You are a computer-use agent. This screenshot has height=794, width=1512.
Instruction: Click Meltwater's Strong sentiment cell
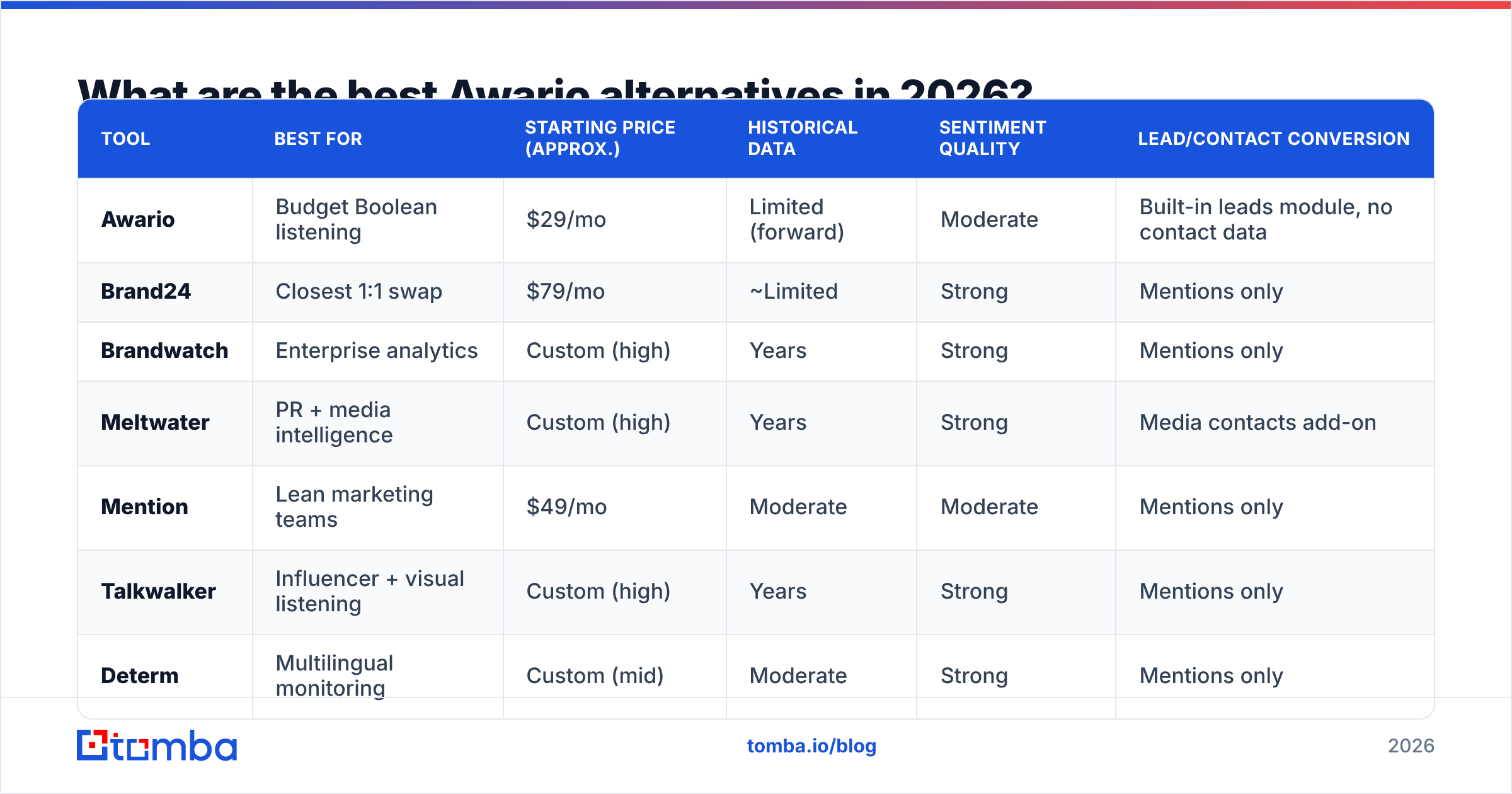pos(1016,423)
